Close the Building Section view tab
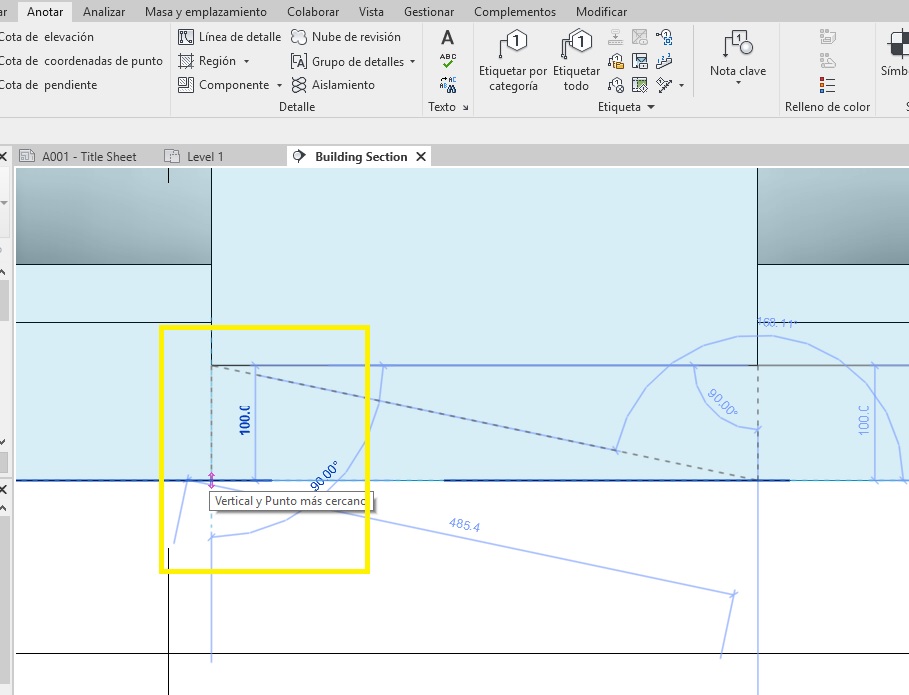 pyautogui.click(x=421, y=157)
